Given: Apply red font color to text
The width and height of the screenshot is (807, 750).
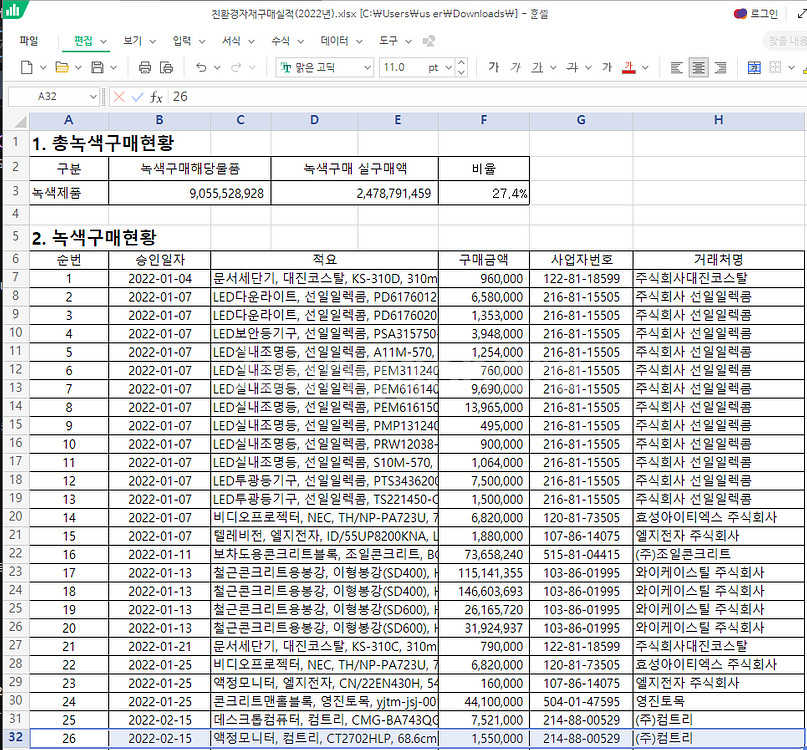Looking at the screenshot, I should 628,67.
